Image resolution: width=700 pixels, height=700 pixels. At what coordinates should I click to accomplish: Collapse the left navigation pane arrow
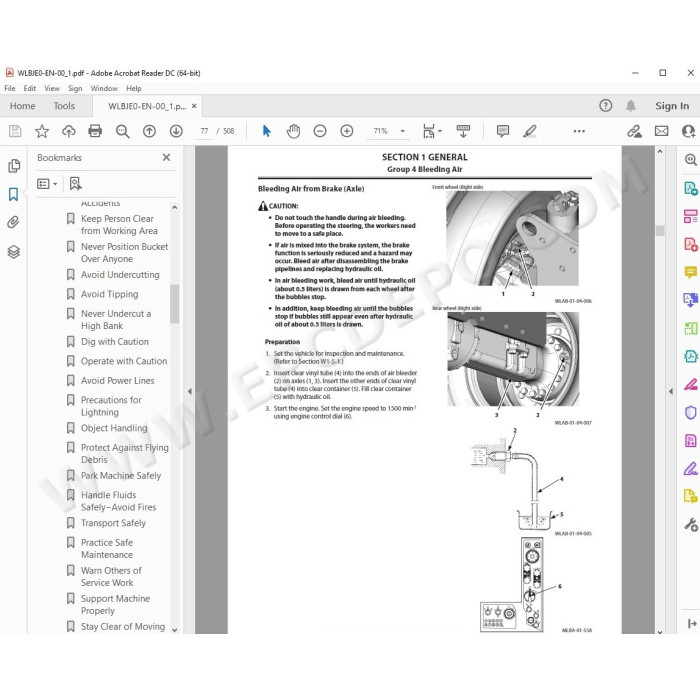(190, 392)
